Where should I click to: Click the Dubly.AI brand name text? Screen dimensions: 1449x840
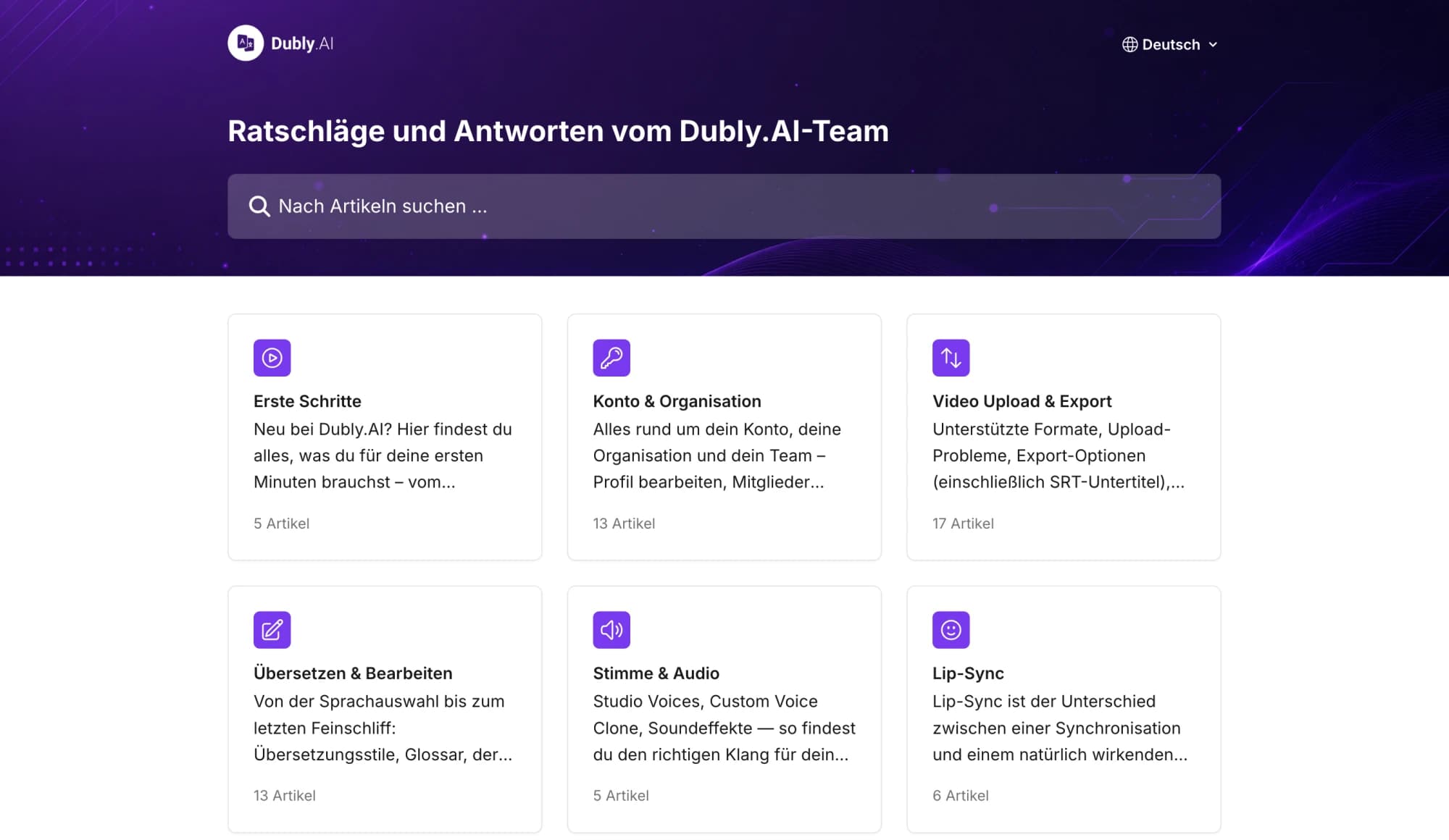302,43
